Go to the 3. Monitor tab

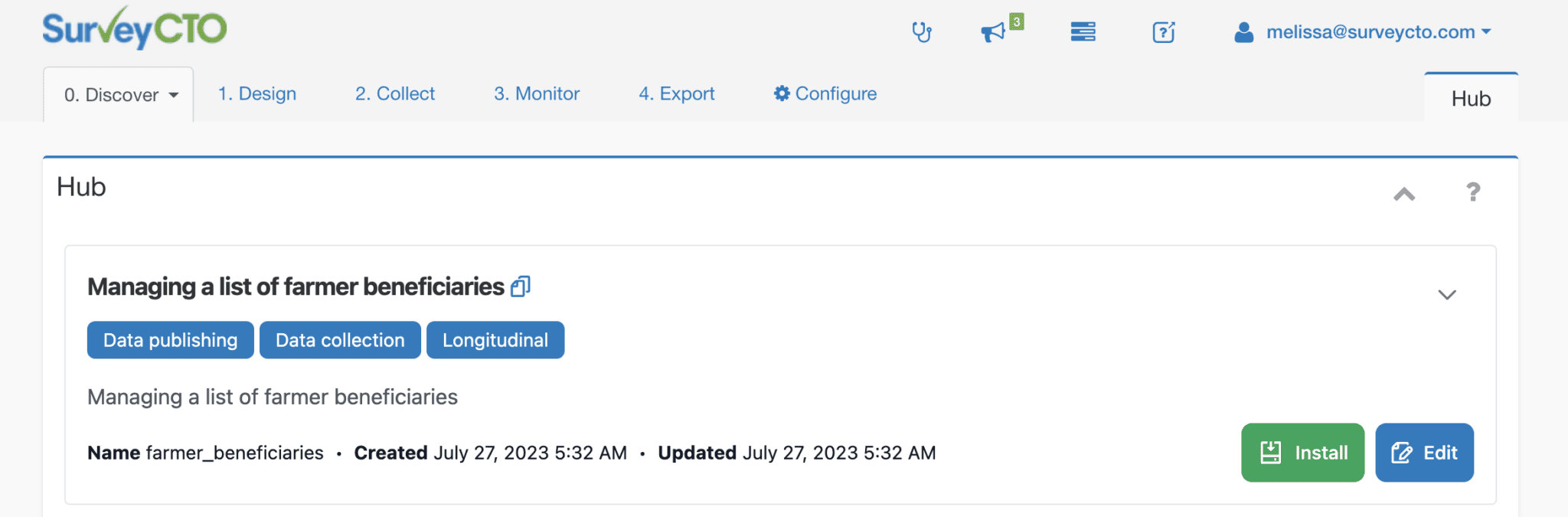[537, 93]
